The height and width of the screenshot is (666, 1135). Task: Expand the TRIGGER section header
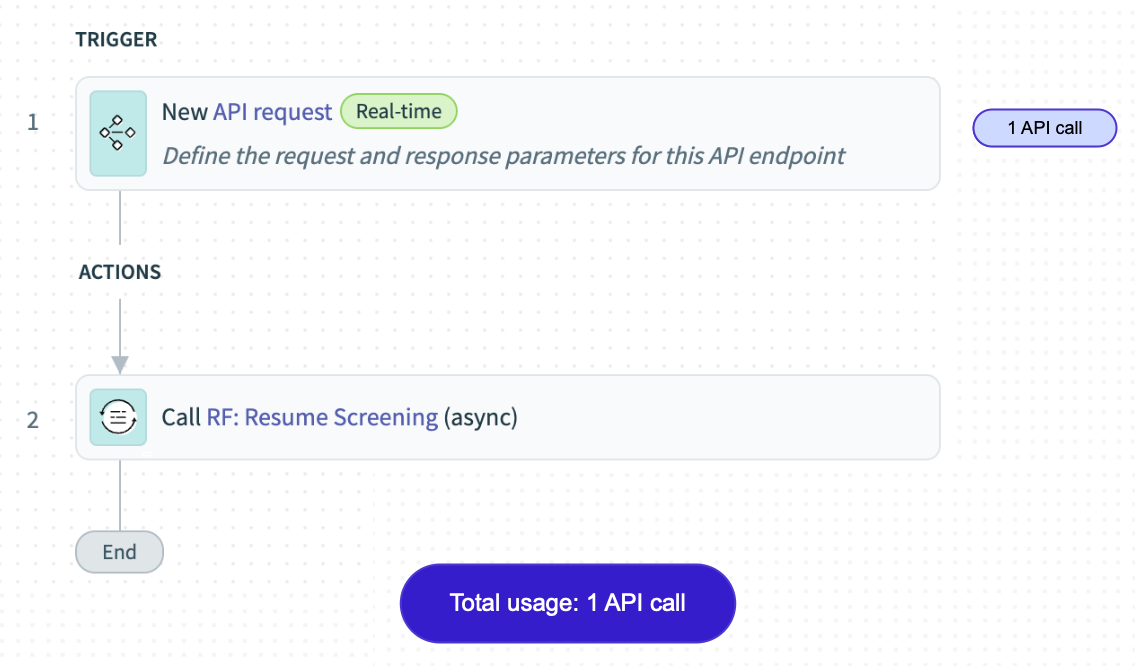click(116, 39)
